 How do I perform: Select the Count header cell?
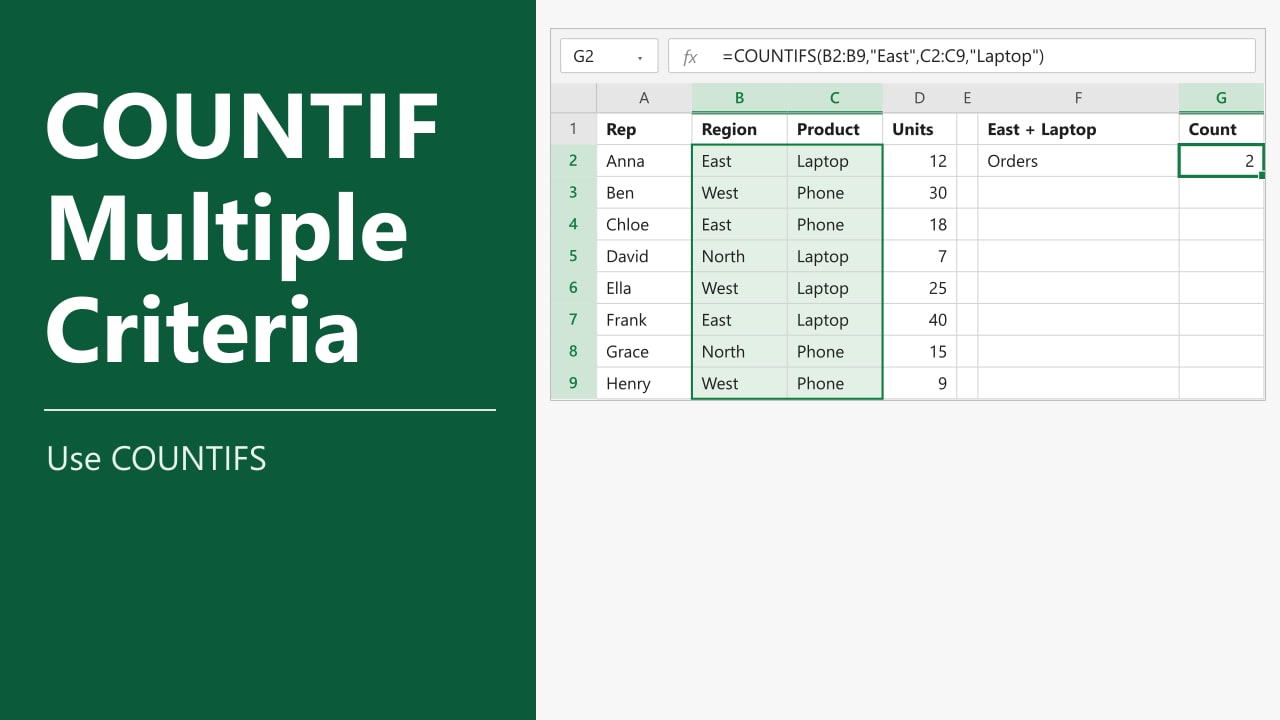point(1221,129)
